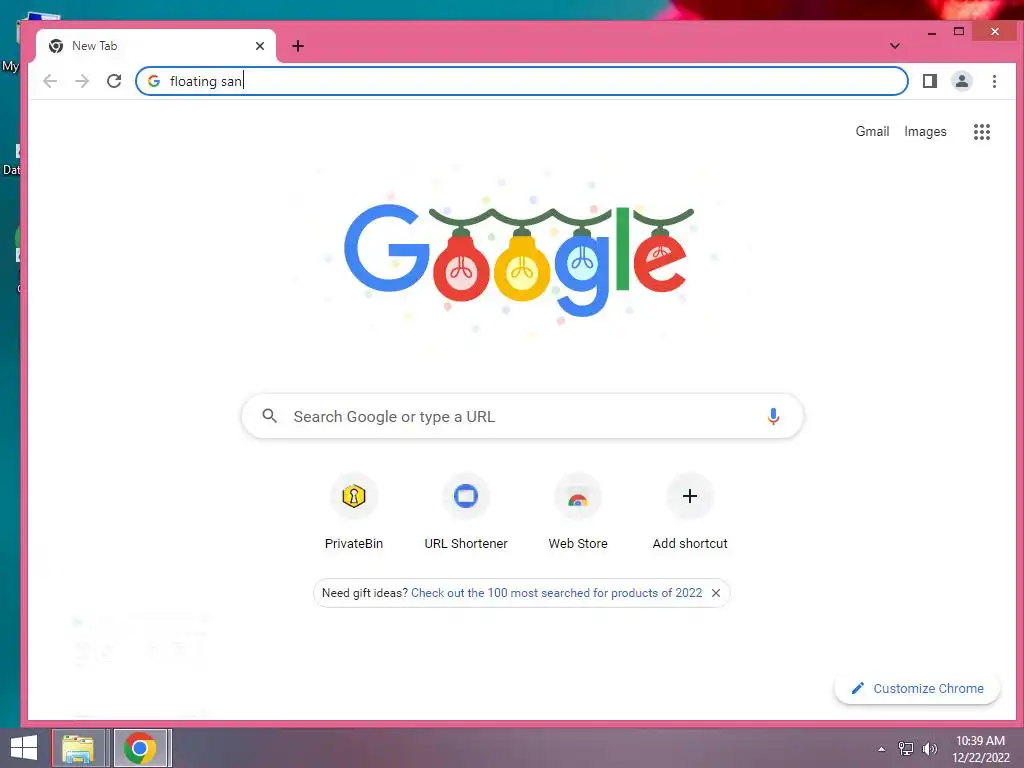Maximize the Chrome window

[959, 31]
